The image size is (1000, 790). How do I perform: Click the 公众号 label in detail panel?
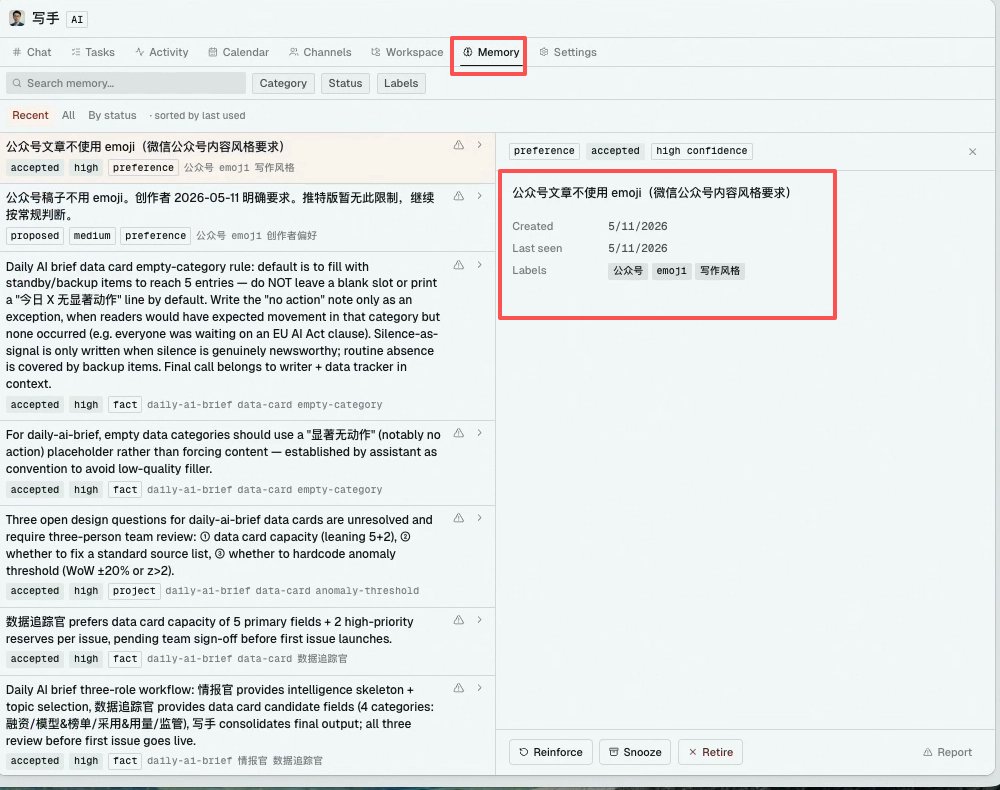628,271
